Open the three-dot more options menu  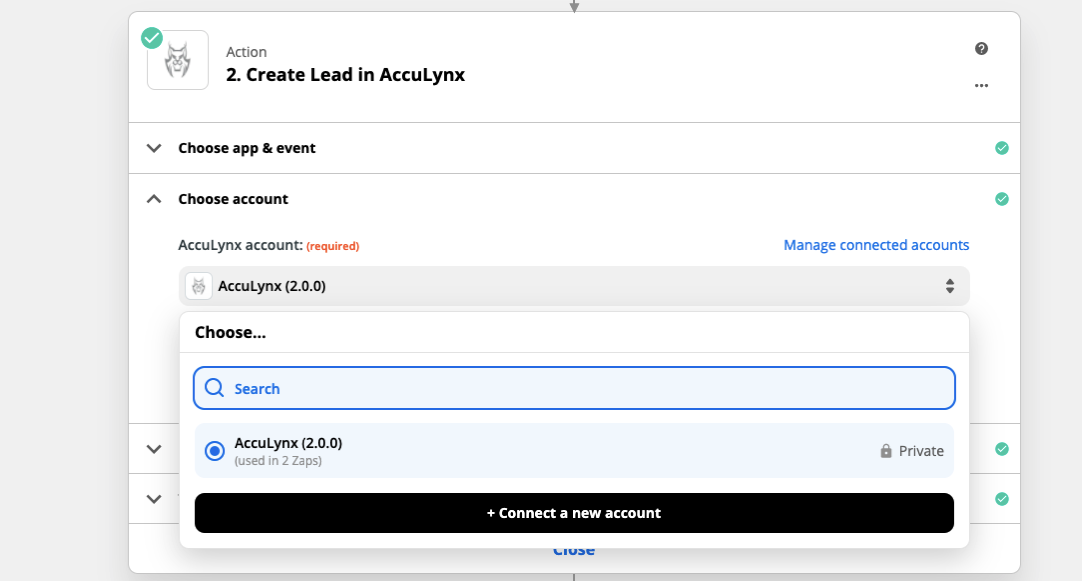point(981,86)
